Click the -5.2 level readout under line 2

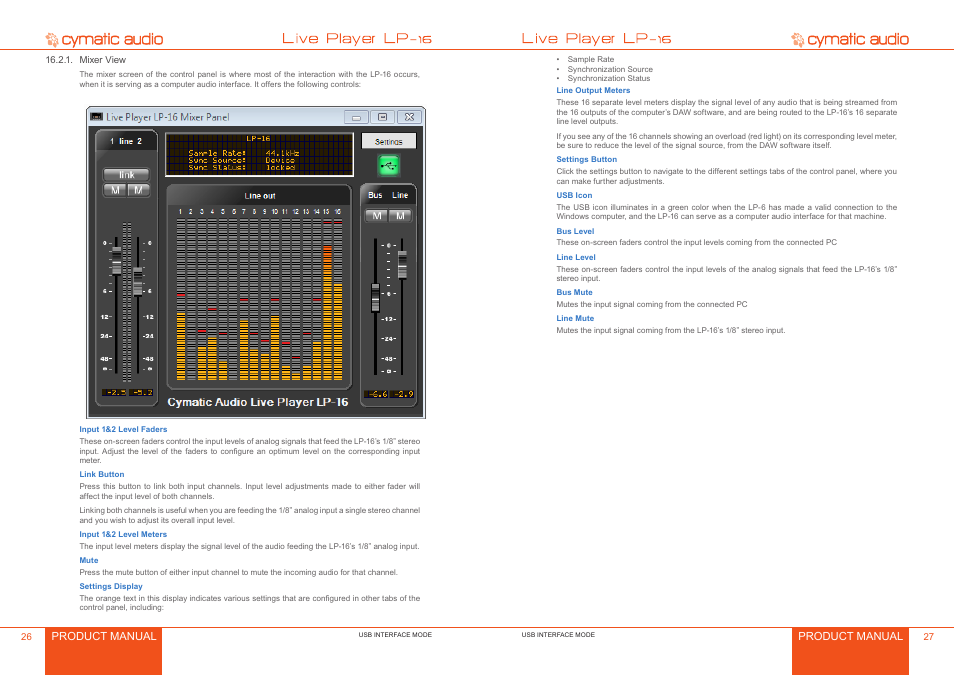click(x=141, y=393)
